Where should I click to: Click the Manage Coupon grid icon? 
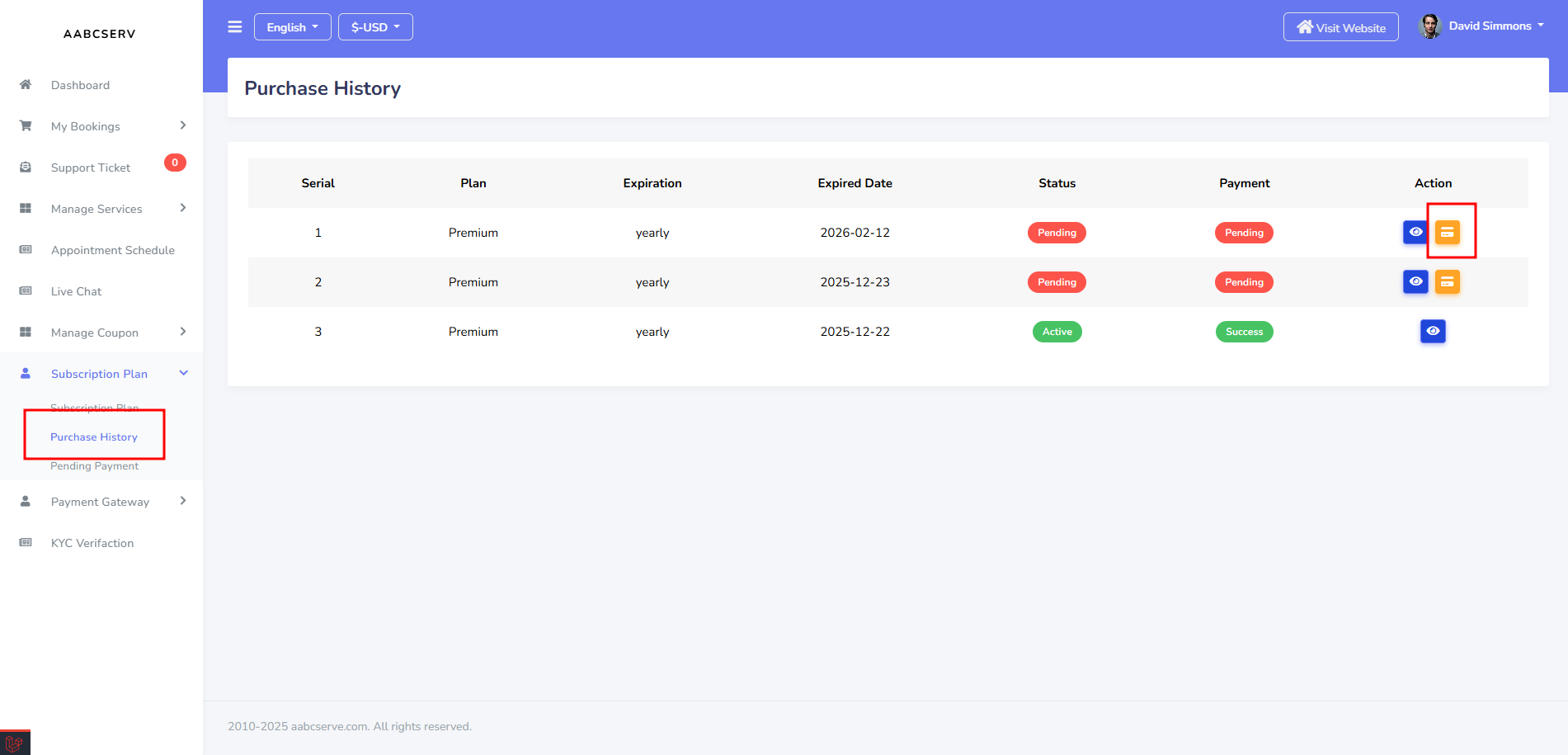(x=26, y=332)
